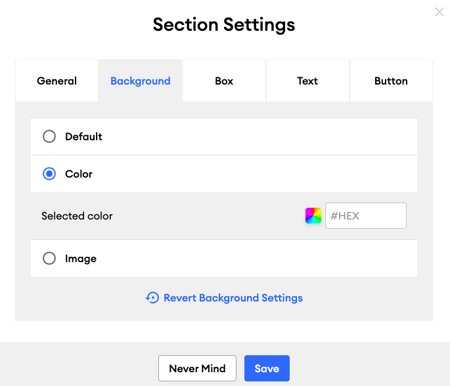This screenshot has width=450, height=386.
Task: Click the Color option label text
Action: [x=79, y=174]
